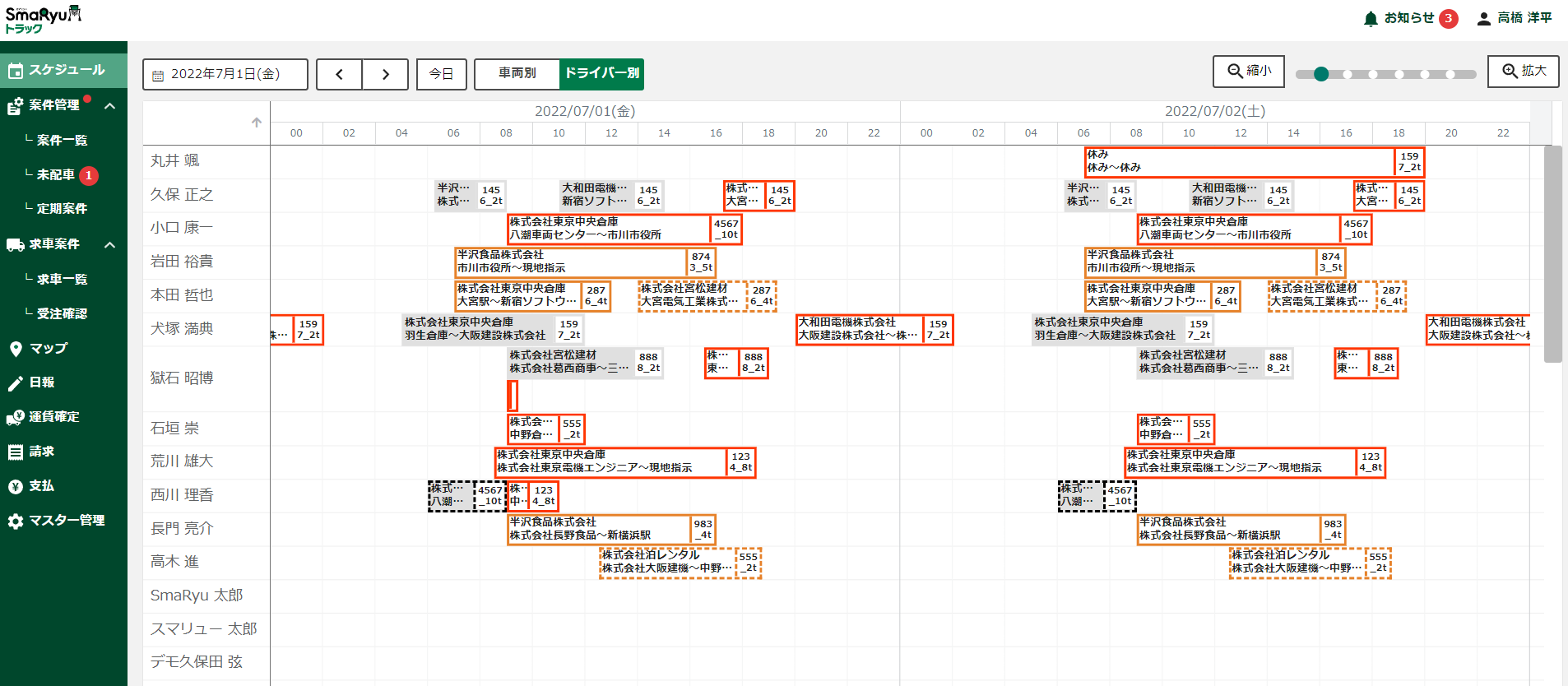Select 獄石 昭博's July 1 葛西商事 job
The image size is (1568, 686).
pyautogui.click(x=585, y=363)
